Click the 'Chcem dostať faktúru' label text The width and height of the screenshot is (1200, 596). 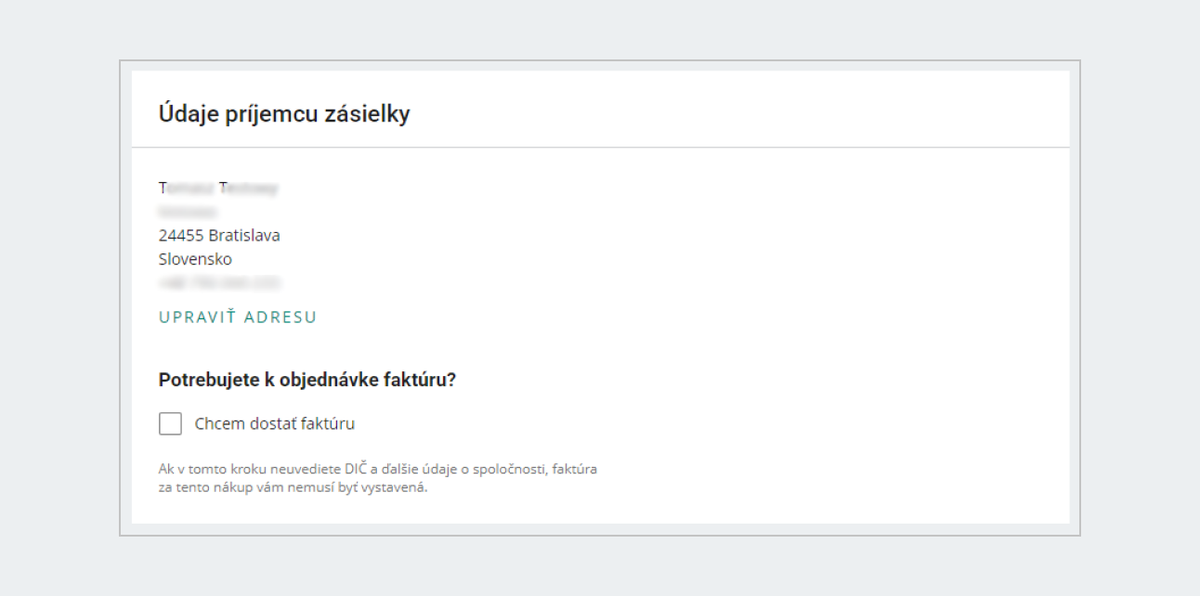pos(274,424)
